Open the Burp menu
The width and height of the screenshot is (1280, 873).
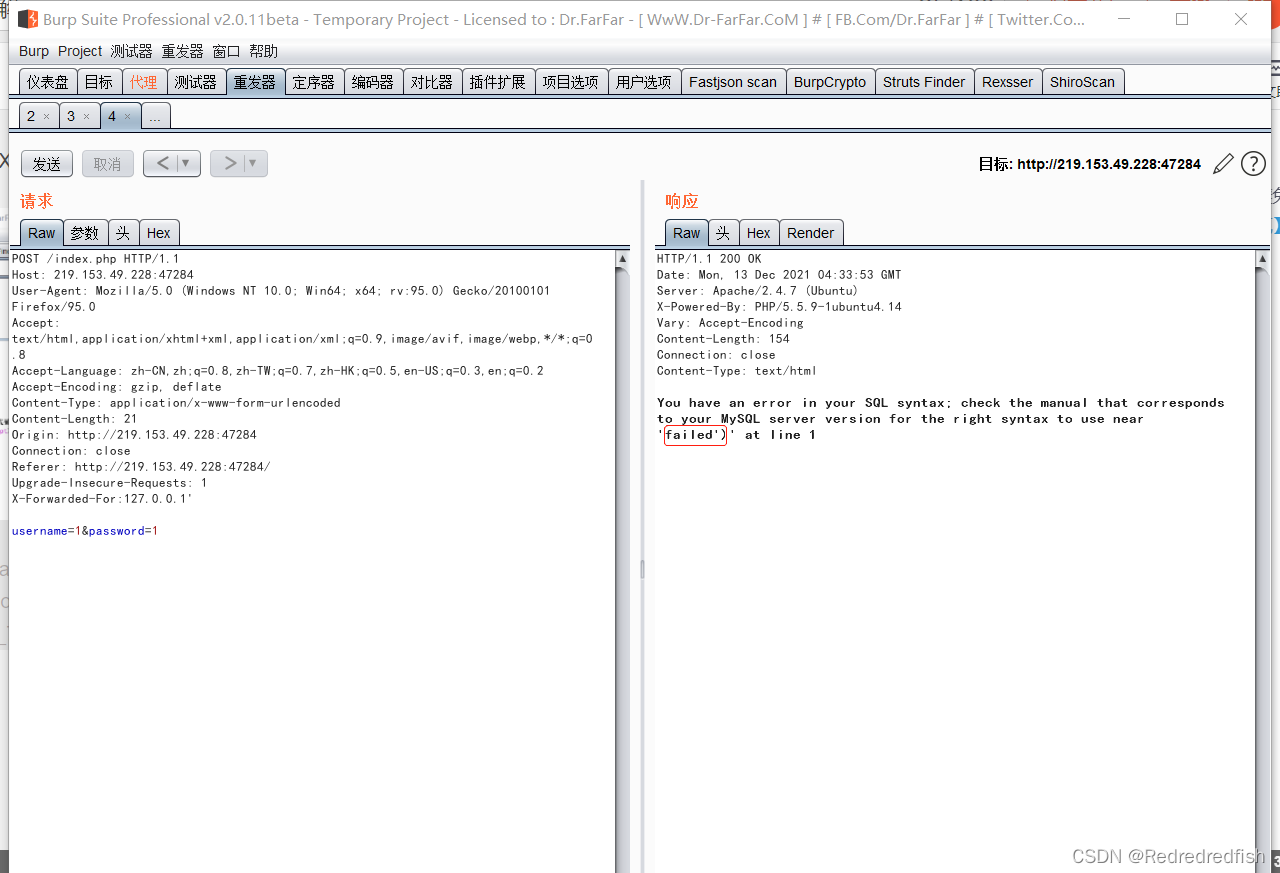pos(34,51)
